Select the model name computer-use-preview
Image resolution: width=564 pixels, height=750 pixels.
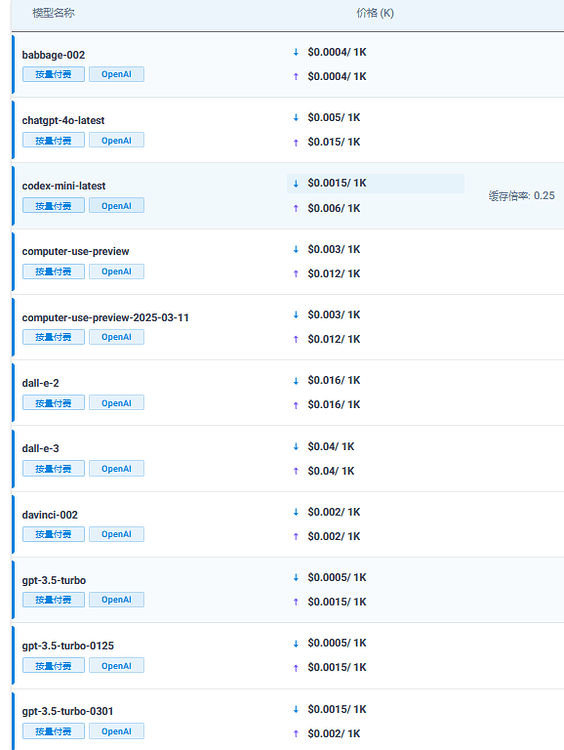[x=76, y=252]
